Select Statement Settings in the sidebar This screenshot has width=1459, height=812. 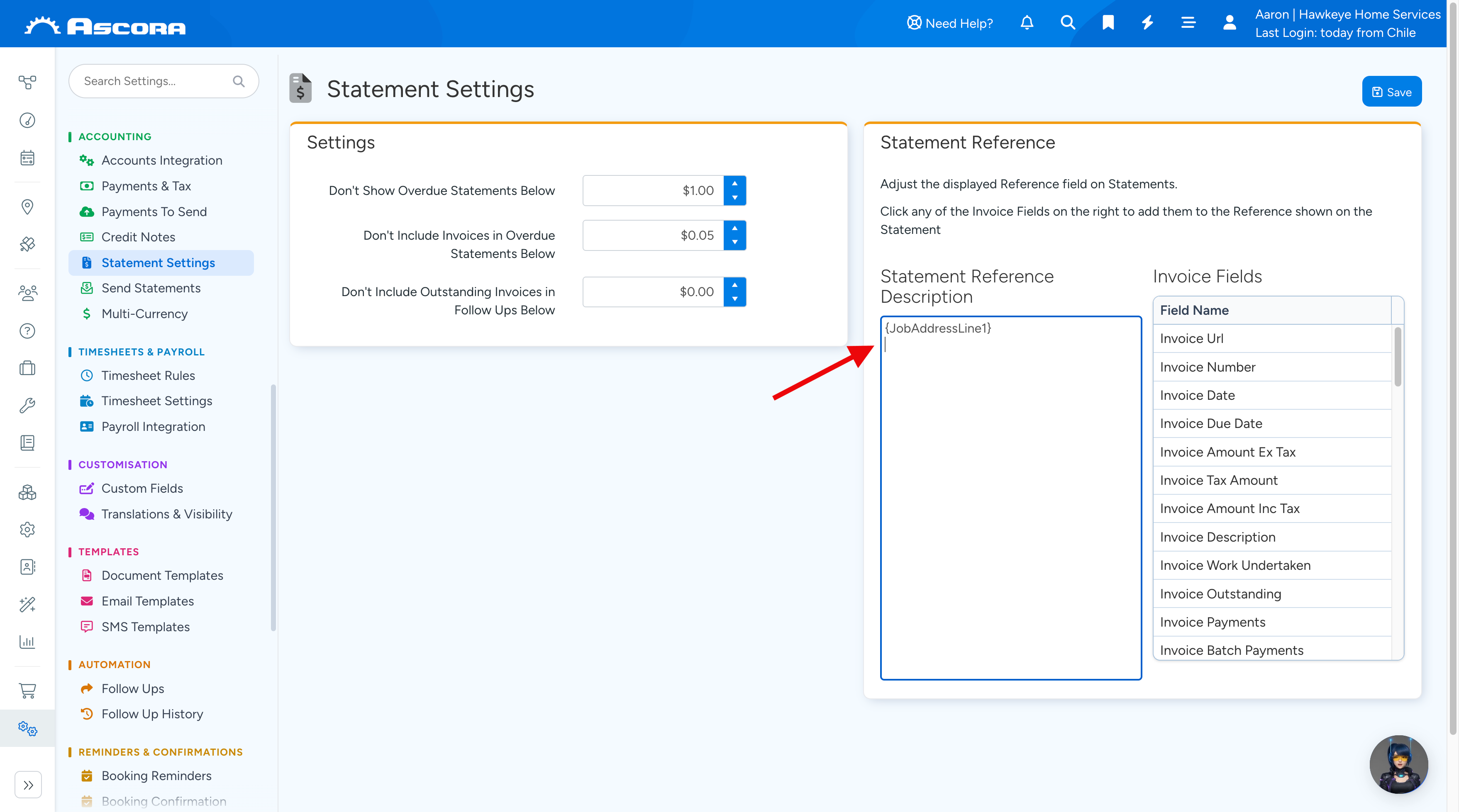click(161, 263)
